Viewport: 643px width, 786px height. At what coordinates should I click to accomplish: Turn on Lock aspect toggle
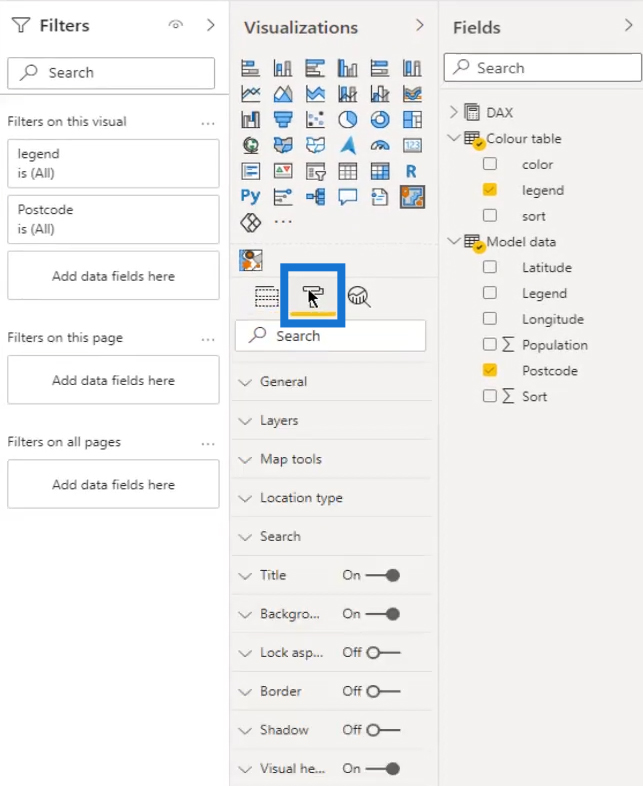click(x=383, y=653)
